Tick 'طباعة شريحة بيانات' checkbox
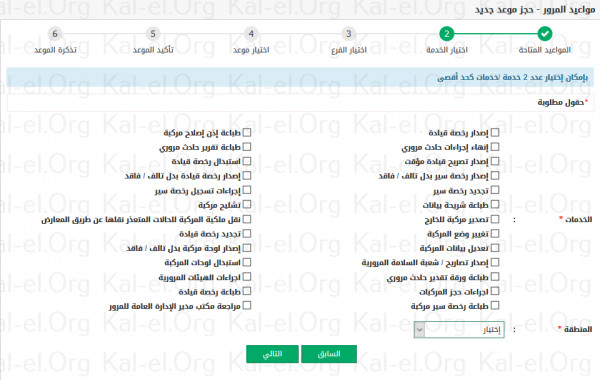The width and height of the screenshot is (600, 380). click(x=495, y=204)
